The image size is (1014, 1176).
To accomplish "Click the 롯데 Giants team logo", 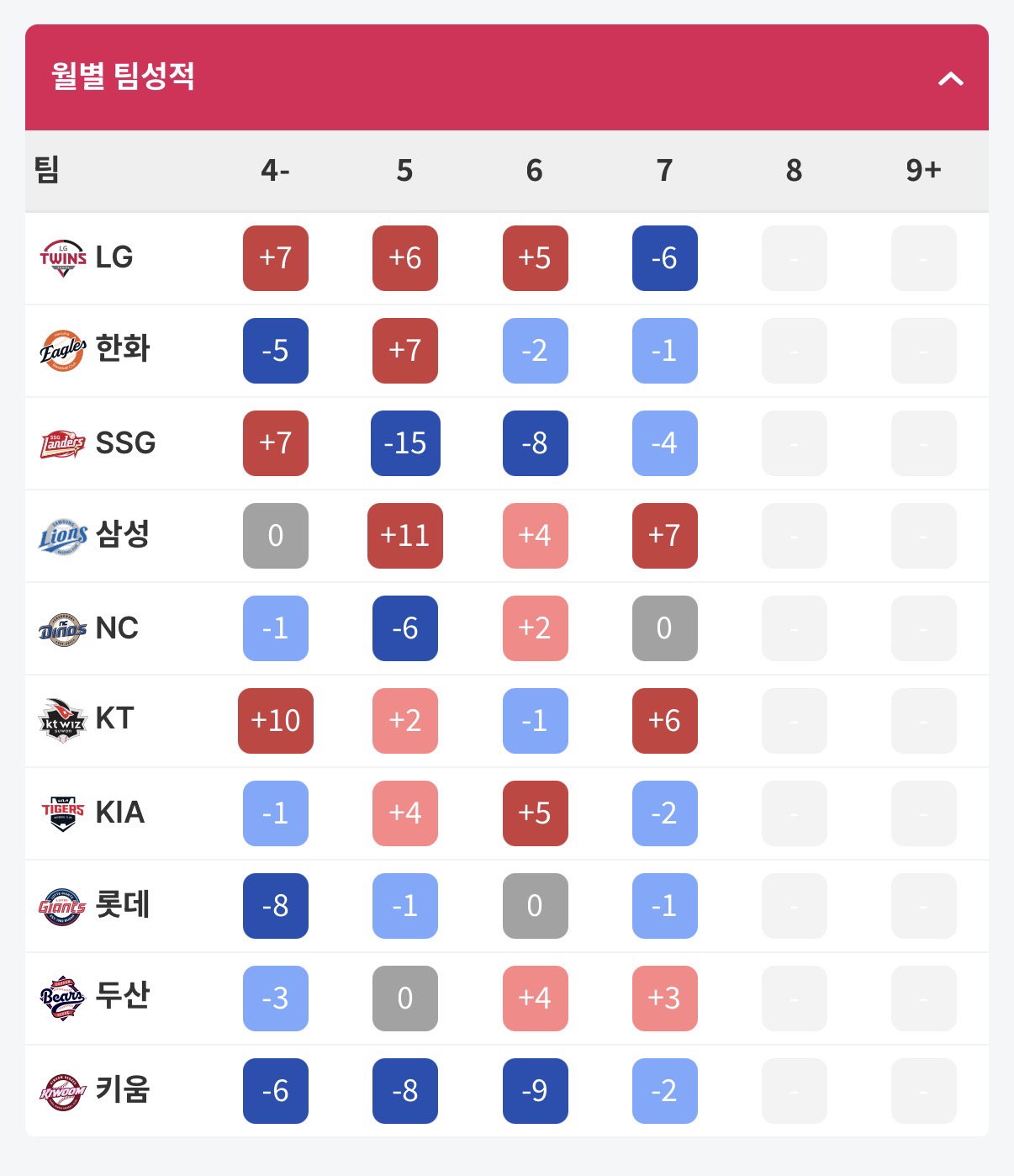I will 63,906.
